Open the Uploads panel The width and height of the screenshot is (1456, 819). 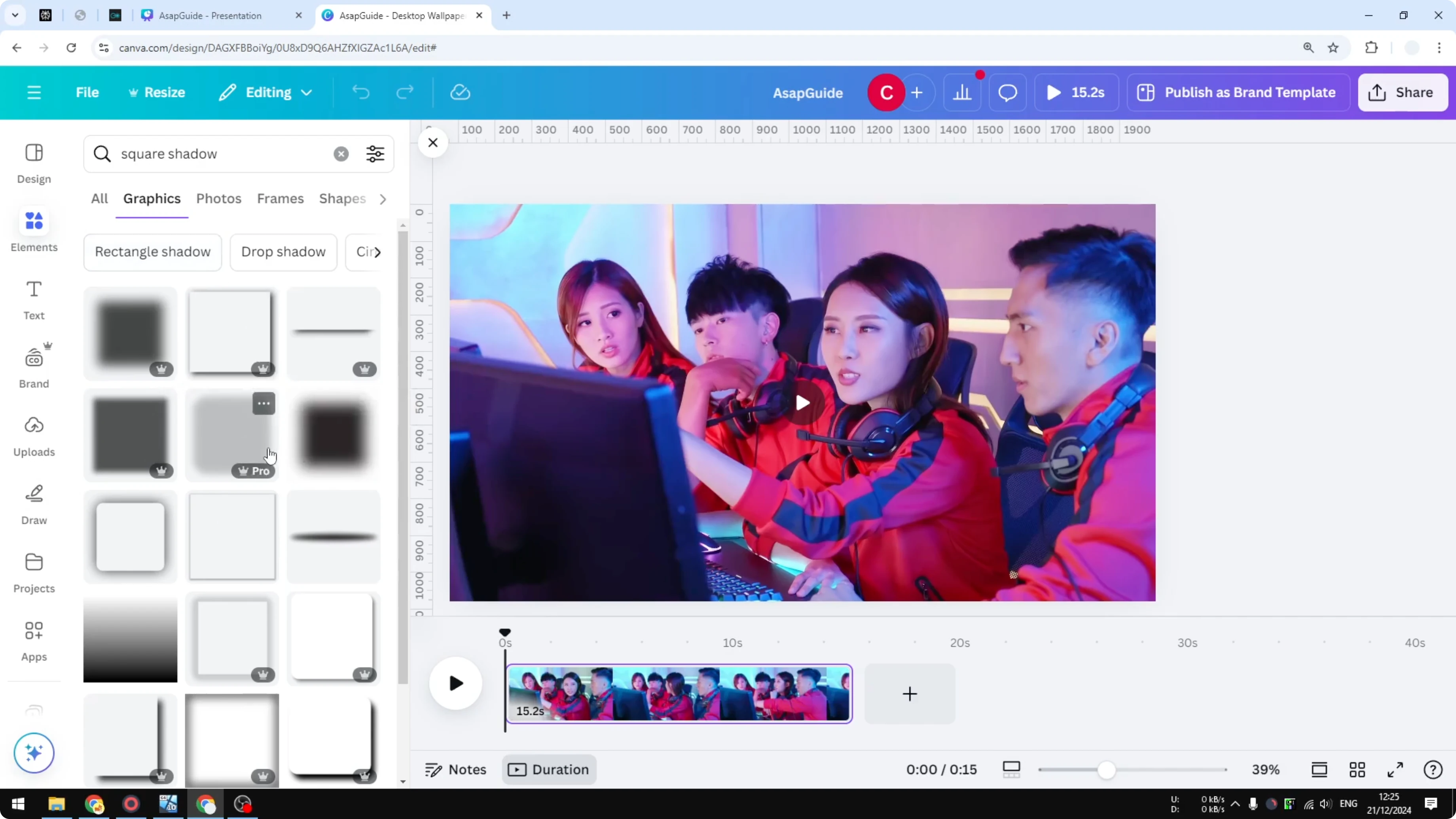33,434
